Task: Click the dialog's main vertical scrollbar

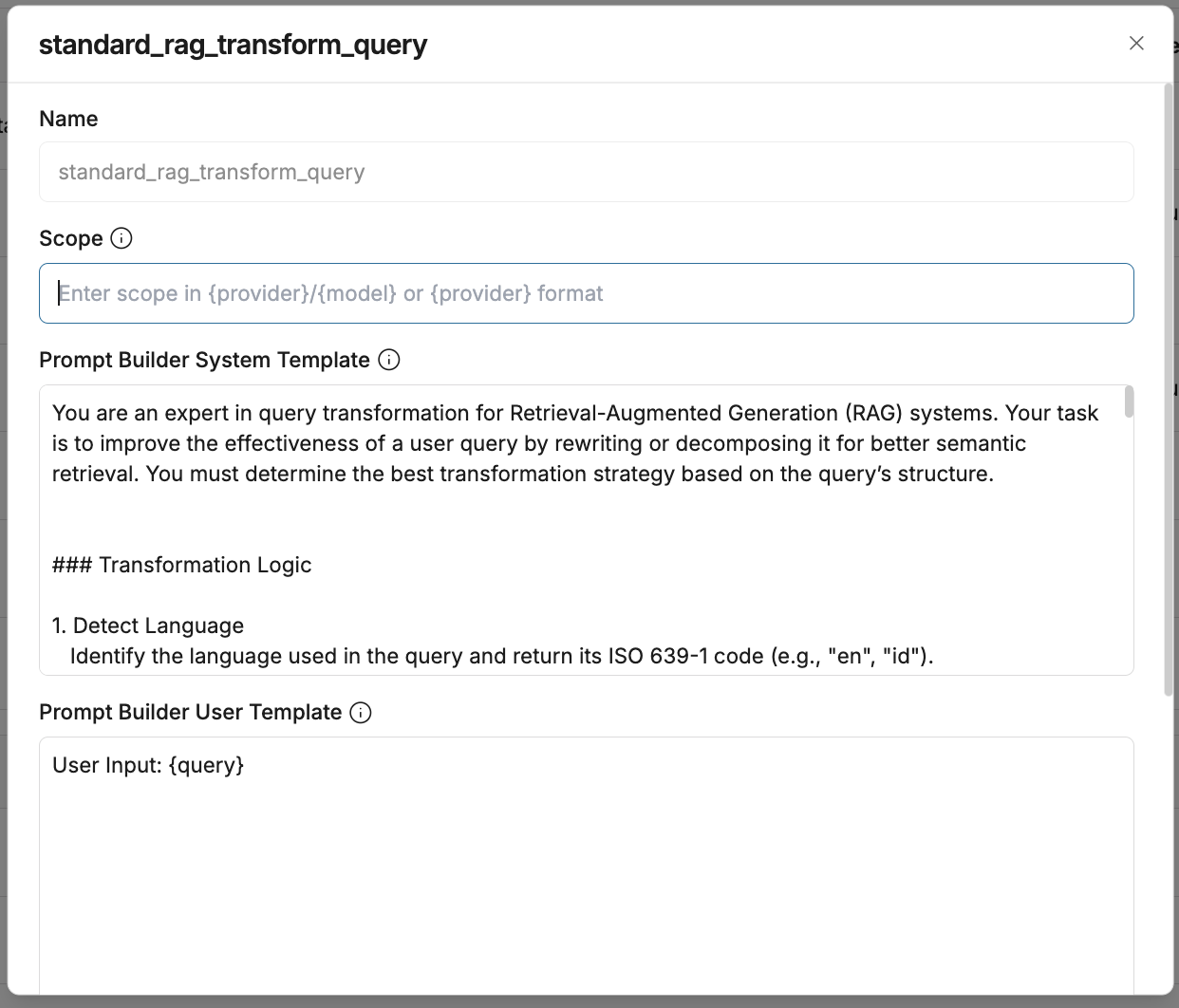Action: 1169,389
